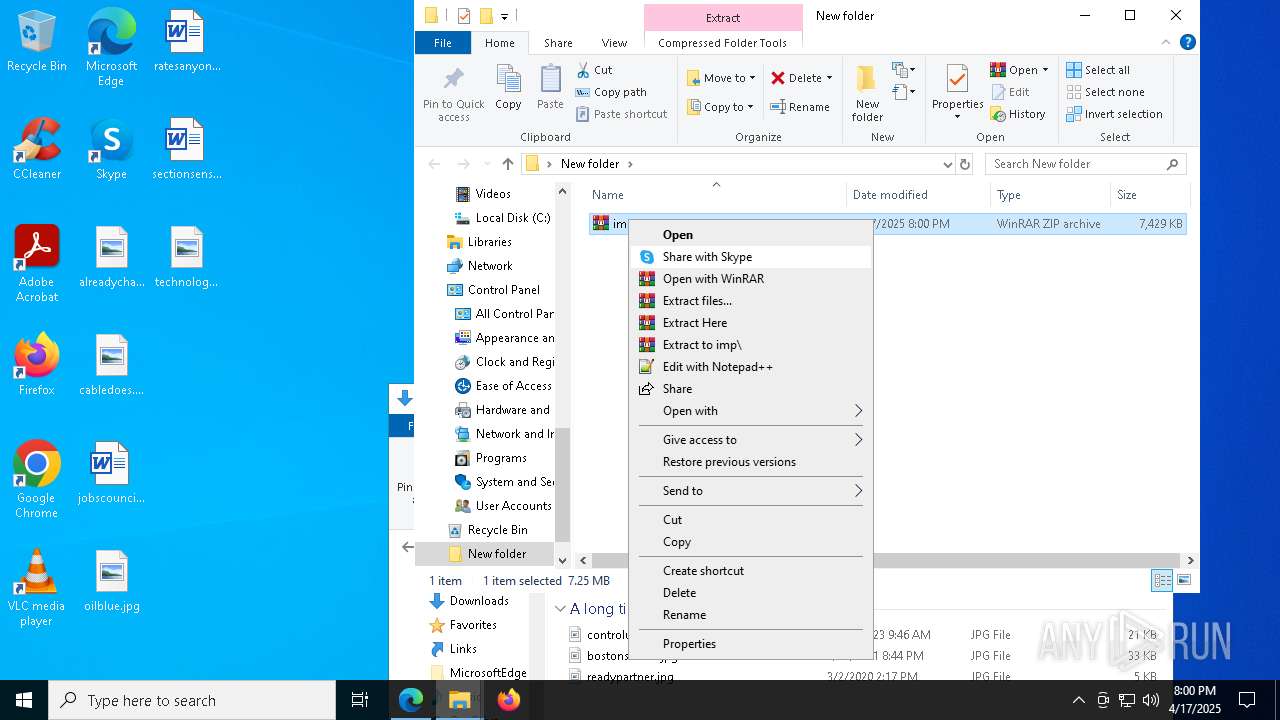1280x720 pixels.
Task: Click Copy path in Clipboard group
Action: tap(611, 92)
